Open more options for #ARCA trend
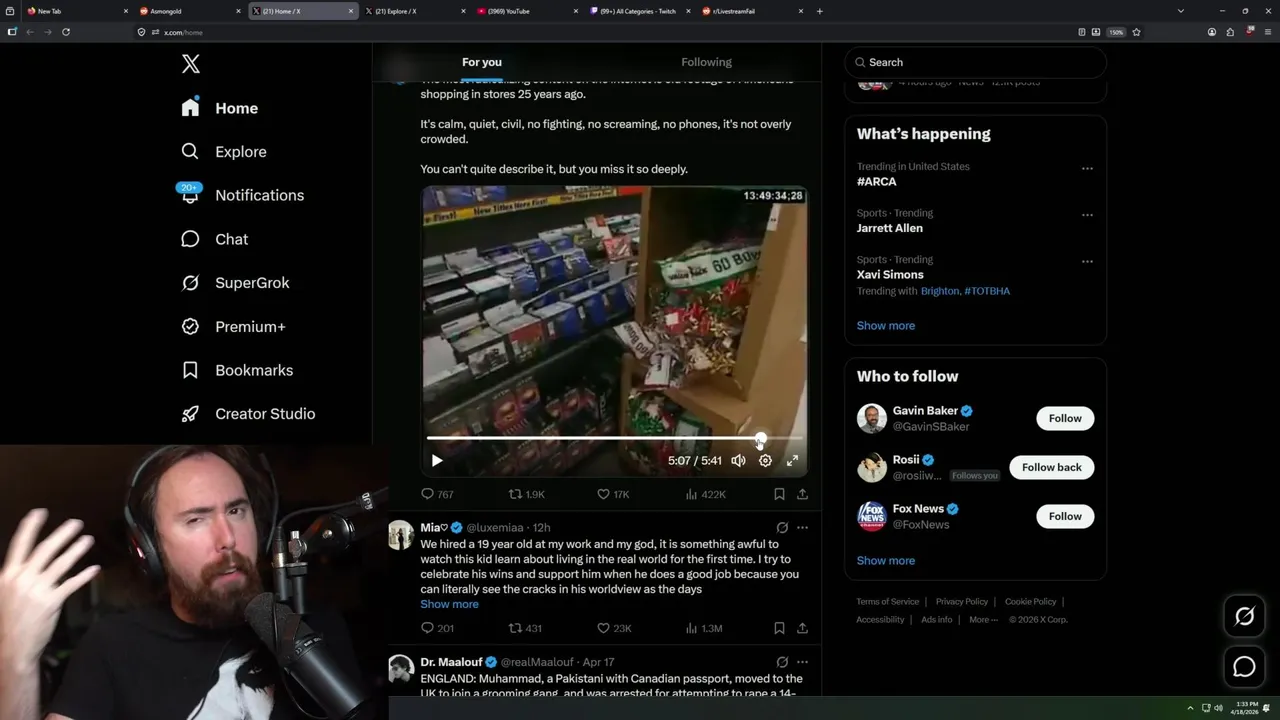 pyautogui.click(x=1087, y=168)
